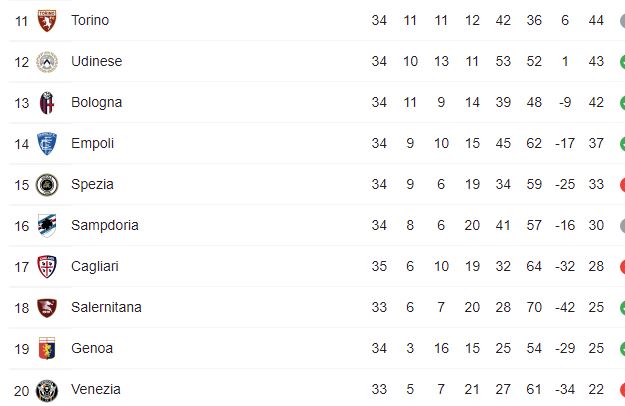Click the Genoa team name

[92, 348]
